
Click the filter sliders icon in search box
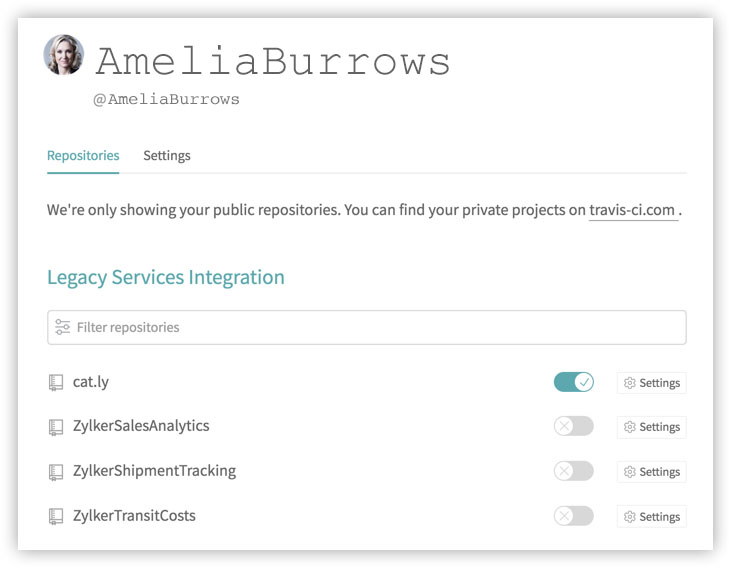(x=62, y=327)
